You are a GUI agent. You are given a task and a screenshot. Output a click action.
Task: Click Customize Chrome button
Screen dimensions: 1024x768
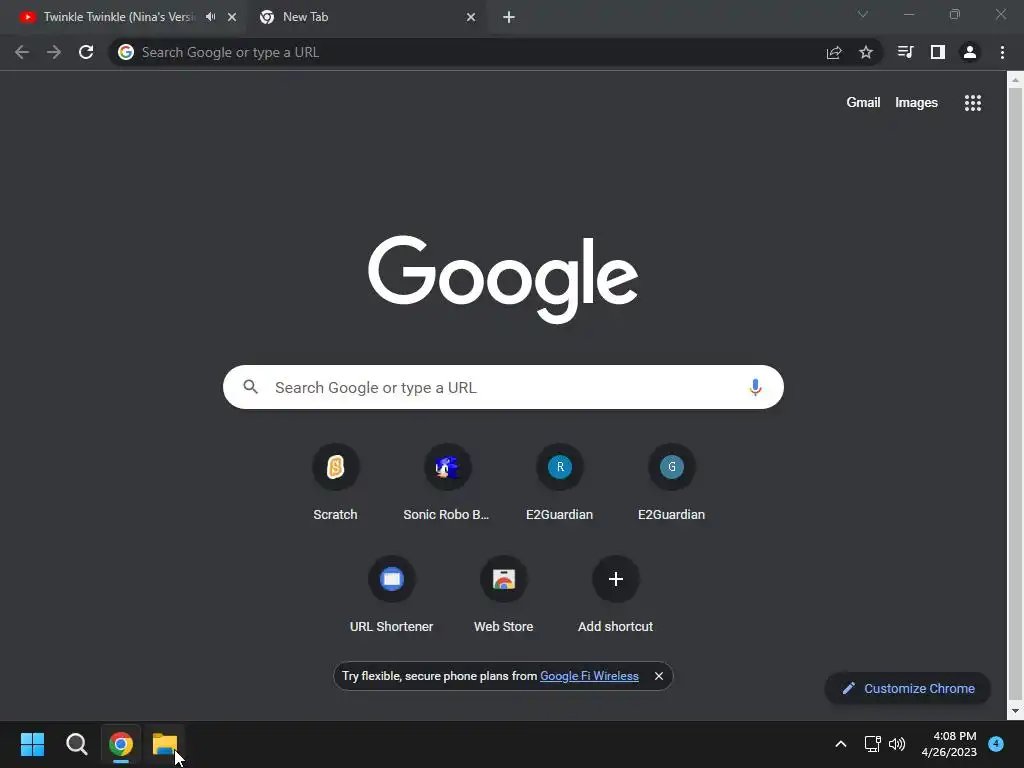[x=908, y=688]
